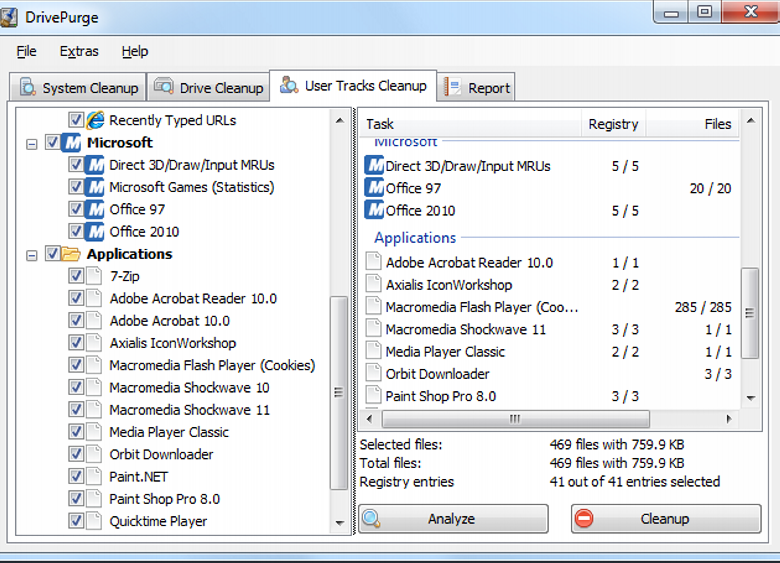Uncheck the 7-Zip checkbox

(x=76, y=276)
